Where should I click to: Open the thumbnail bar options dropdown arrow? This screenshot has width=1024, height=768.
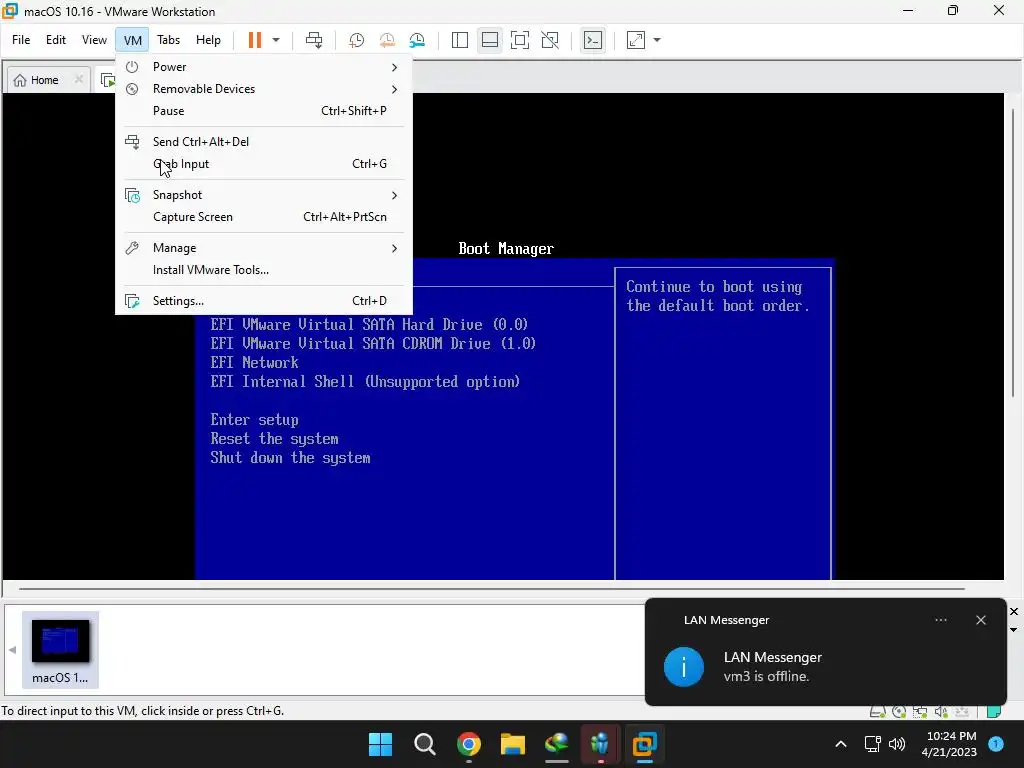tap(1014, 630)
